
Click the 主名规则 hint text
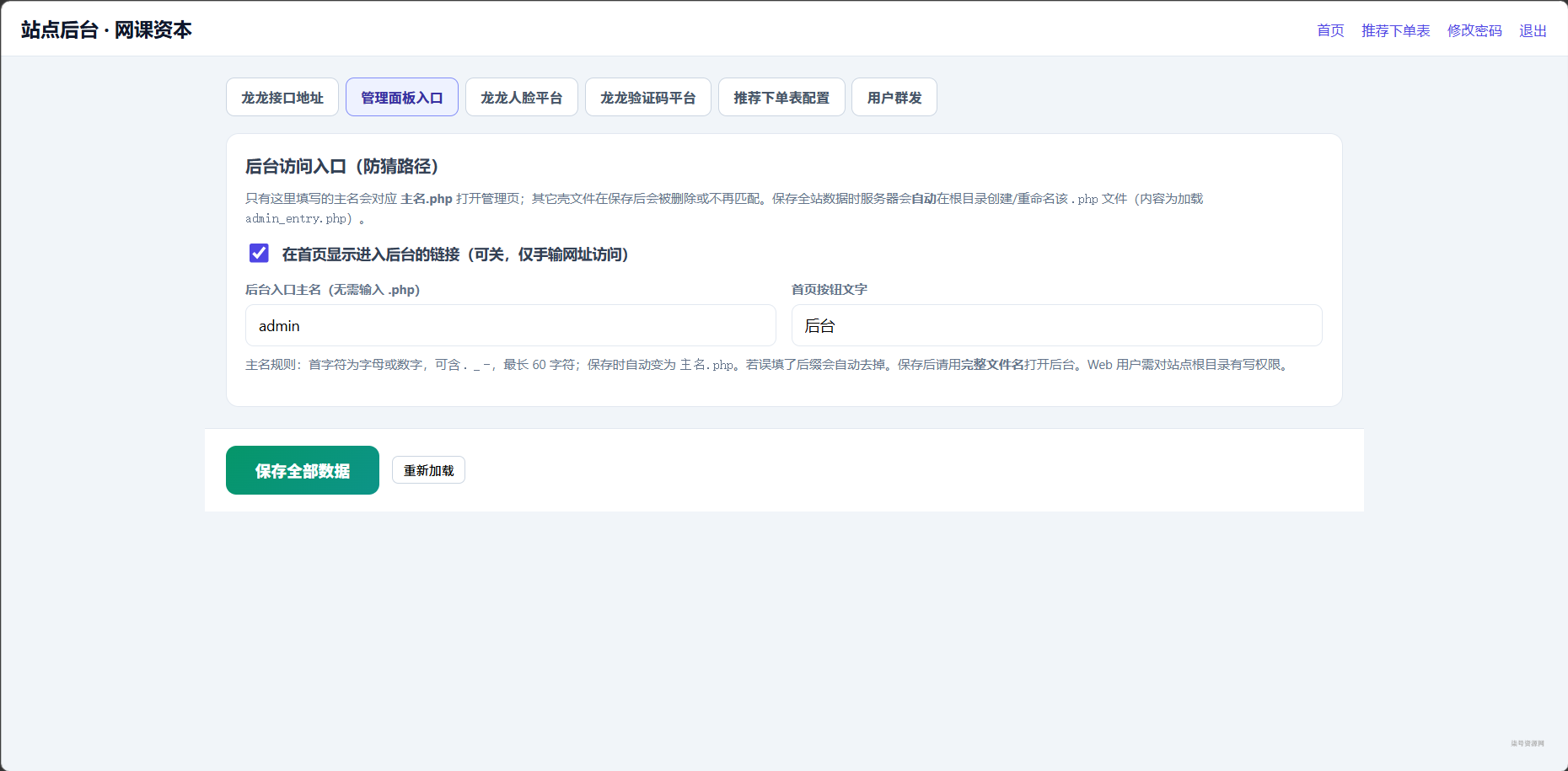click(769, 364)
